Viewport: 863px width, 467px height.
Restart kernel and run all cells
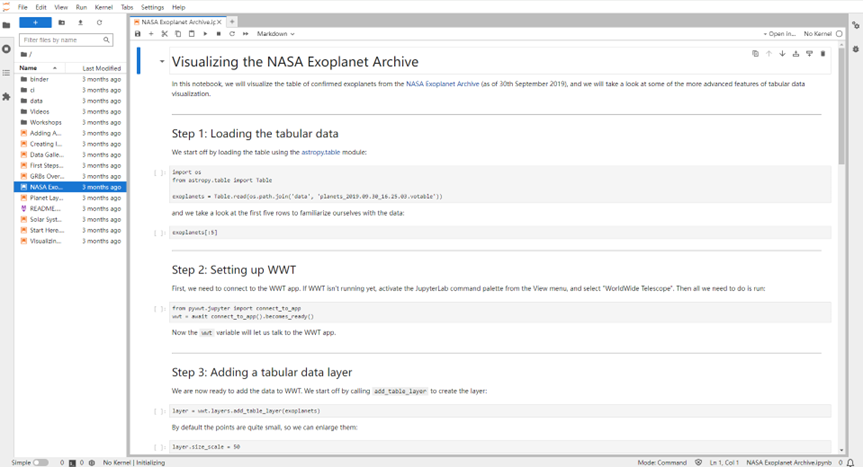245,34
